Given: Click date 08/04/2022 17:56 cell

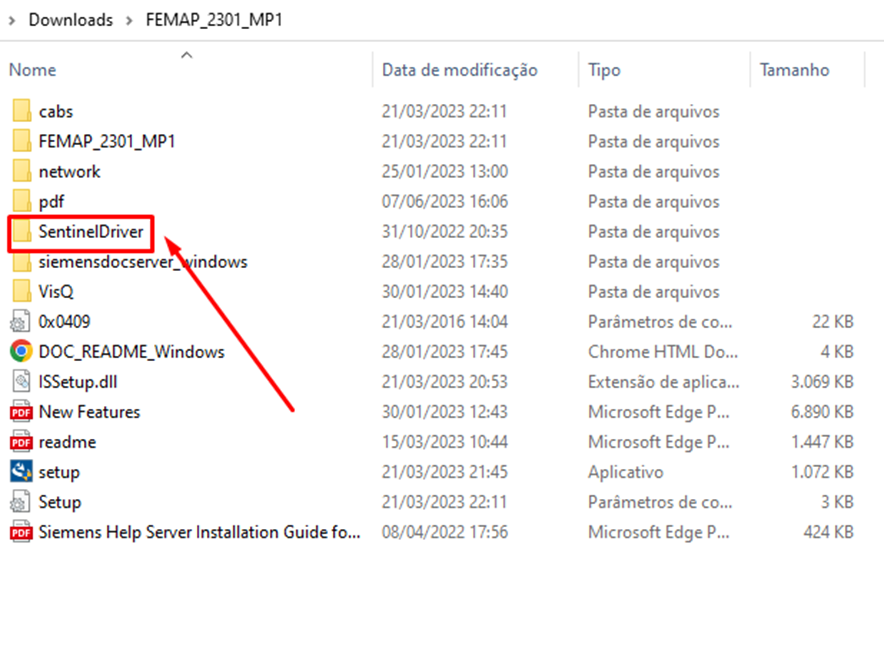Looking at the screenshot, I should pos(445,532).
